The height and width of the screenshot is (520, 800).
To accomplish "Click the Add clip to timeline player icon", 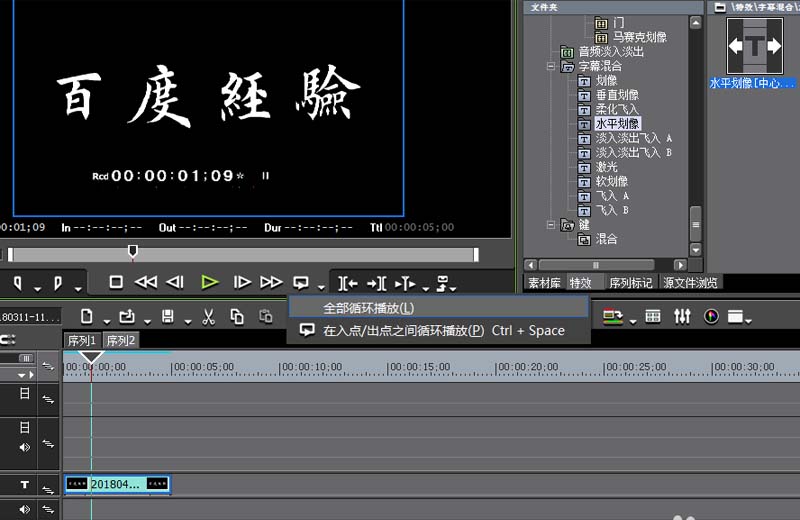I will pyautogui.click(x=405, y=283).
